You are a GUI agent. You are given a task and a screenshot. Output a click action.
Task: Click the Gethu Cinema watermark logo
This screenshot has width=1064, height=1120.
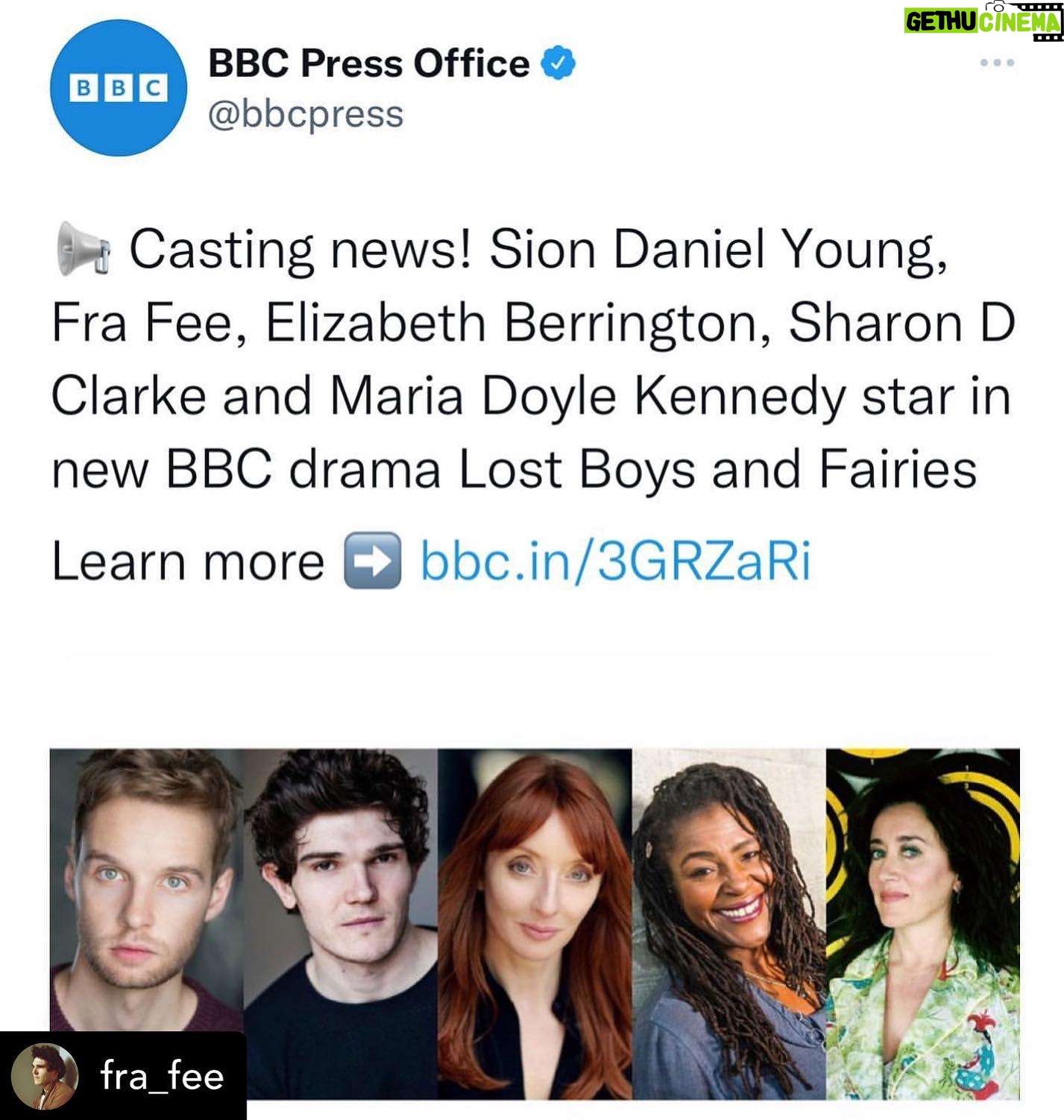coord(983,20)
